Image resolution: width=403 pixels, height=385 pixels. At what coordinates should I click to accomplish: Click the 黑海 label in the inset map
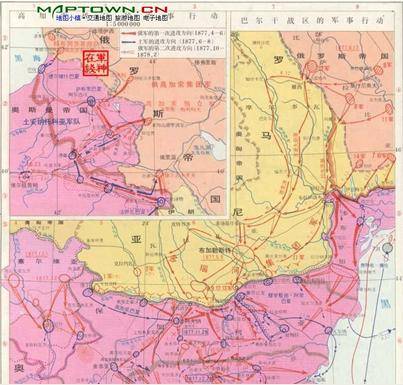27,59
